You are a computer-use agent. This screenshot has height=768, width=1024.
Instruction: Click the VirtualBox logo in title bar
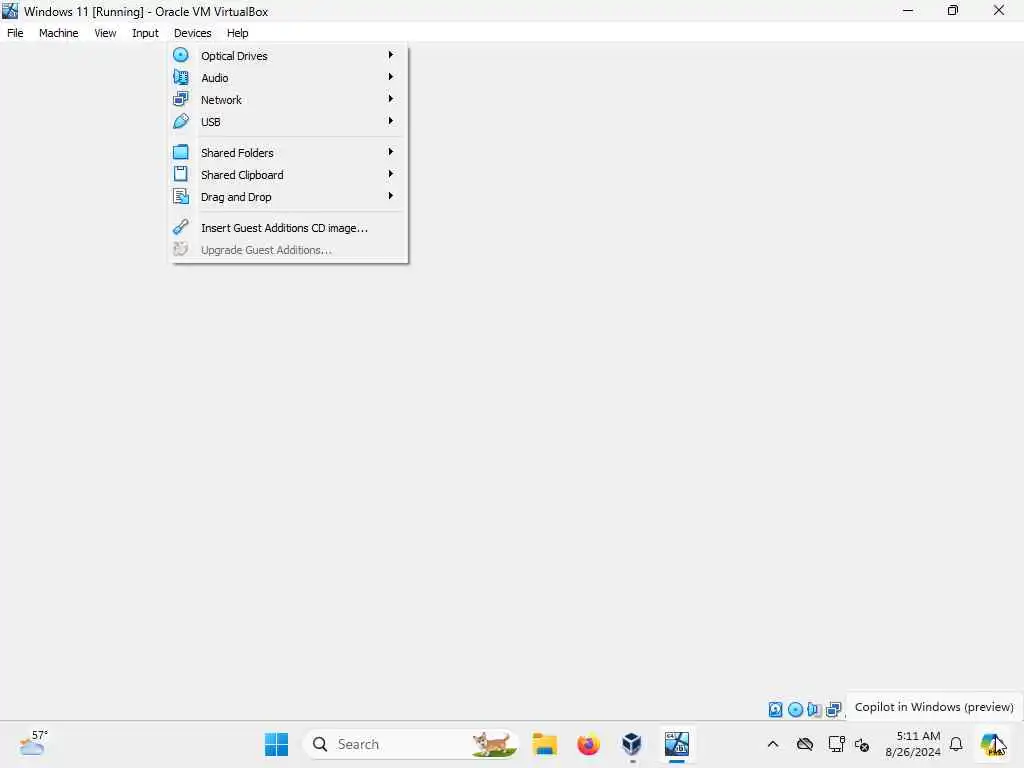click(10, 11)
